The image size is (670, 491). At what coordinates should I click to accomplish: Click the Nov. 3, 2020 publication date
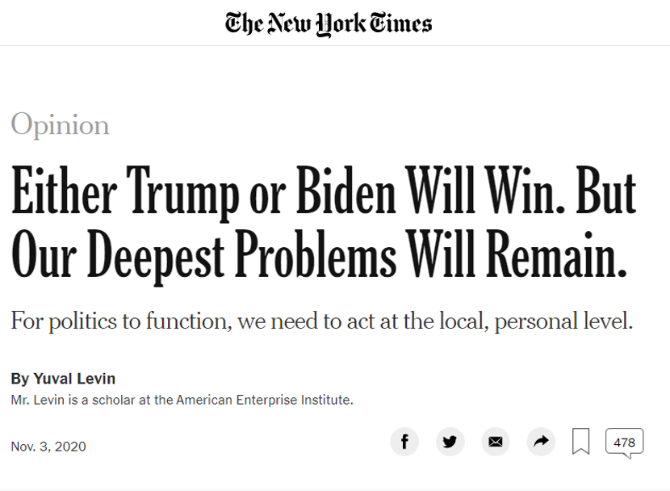coord(48,445)
